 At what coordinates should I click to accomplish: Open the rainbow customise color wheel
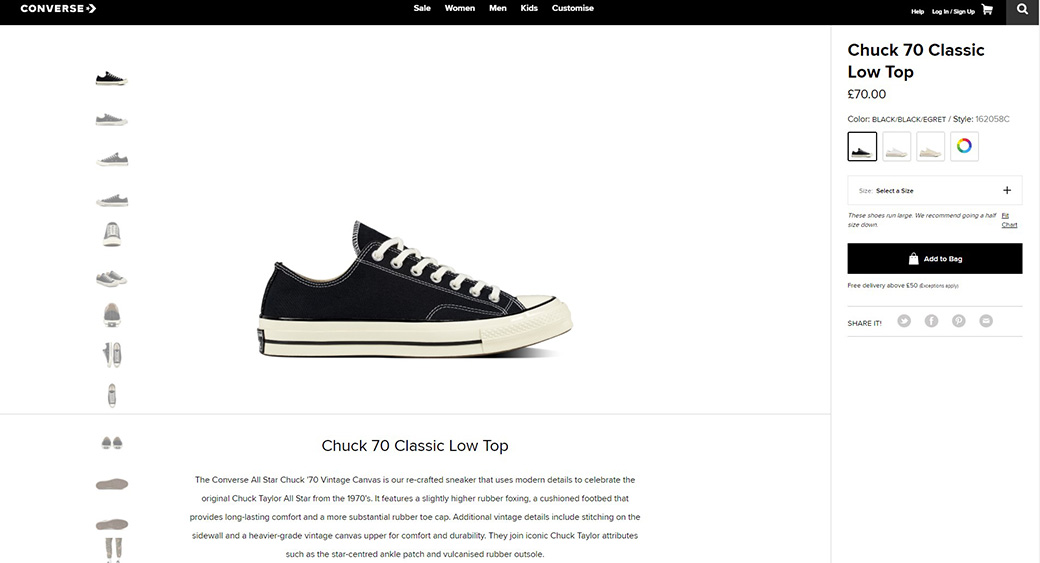tap(964, 146)
